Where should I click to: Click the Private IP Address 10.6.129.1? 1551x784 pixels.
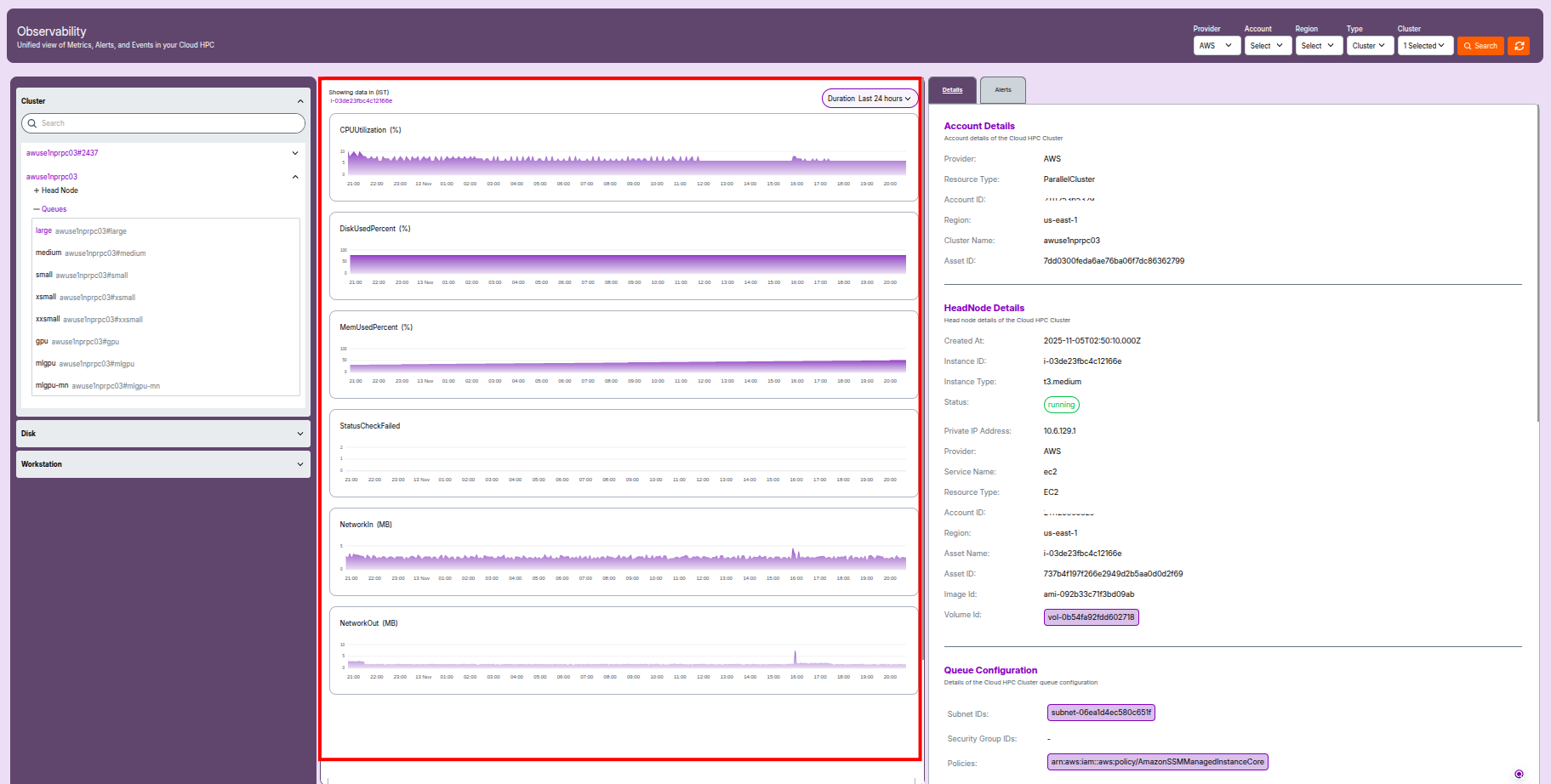tap(1060, 431)
